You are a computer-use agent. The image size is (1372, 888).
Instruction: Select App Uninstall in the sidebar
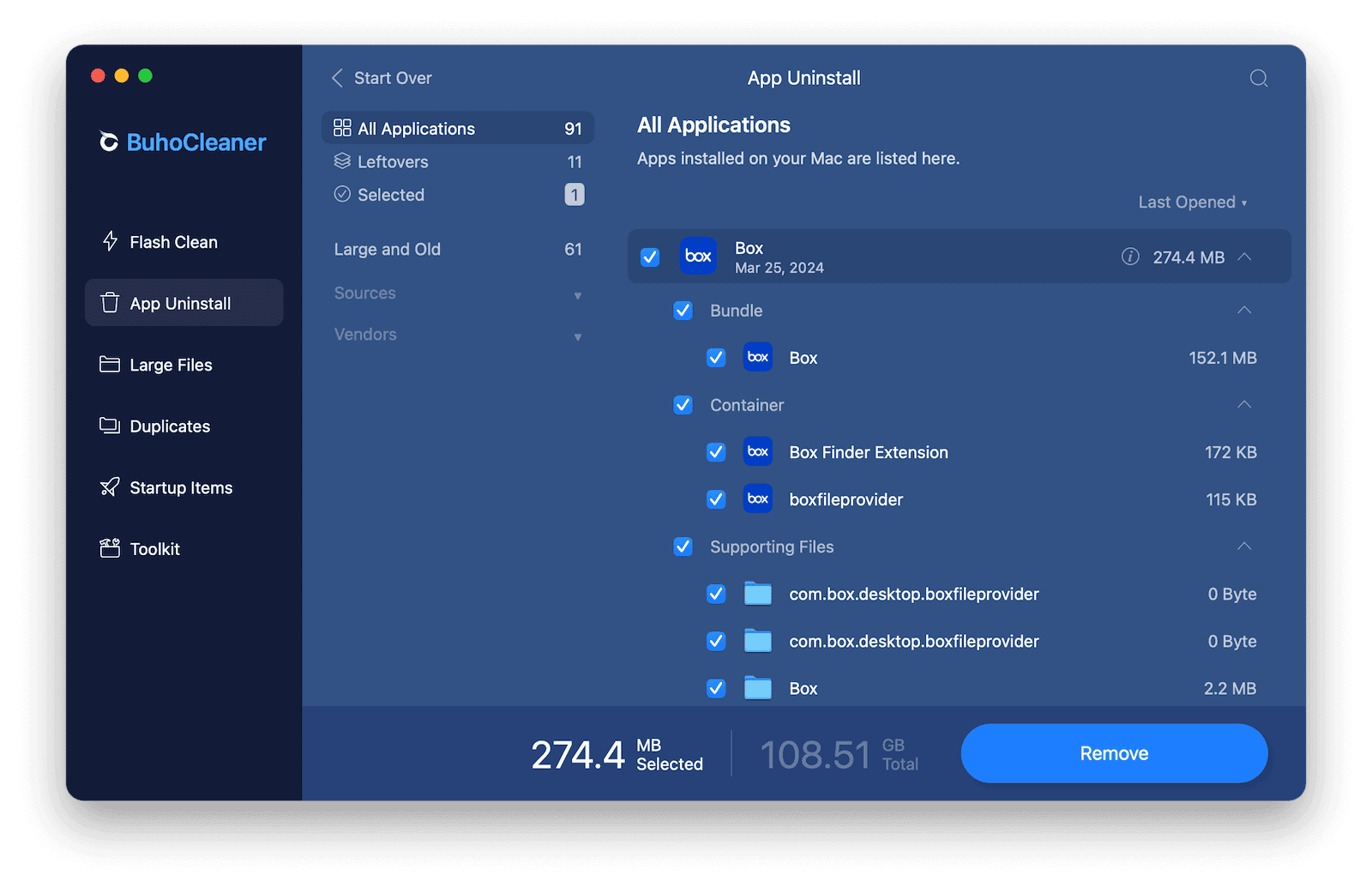pos(184,303)
